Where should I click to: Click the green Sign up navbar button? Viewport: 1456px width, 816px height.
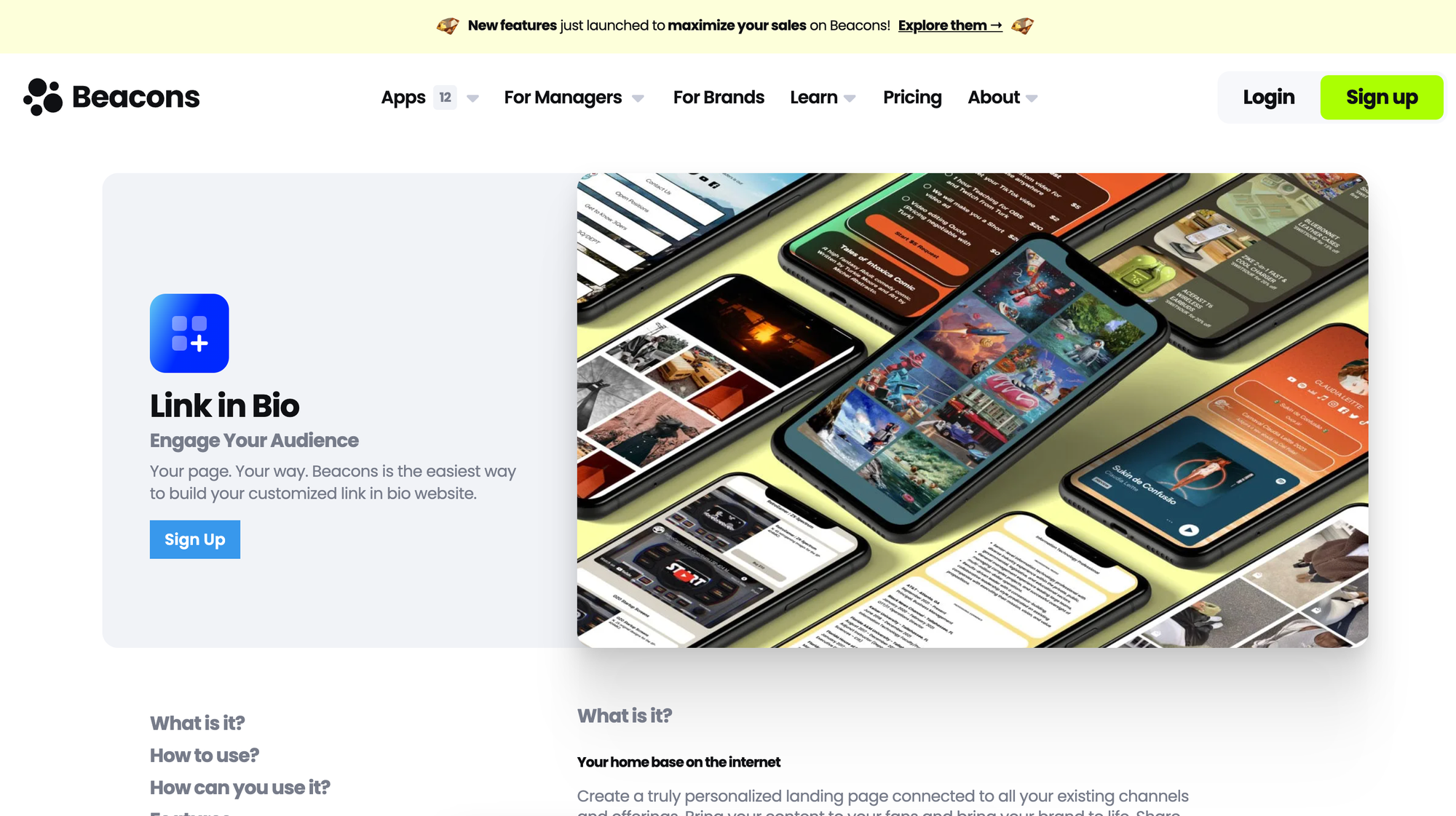(x=1382, y=97)
